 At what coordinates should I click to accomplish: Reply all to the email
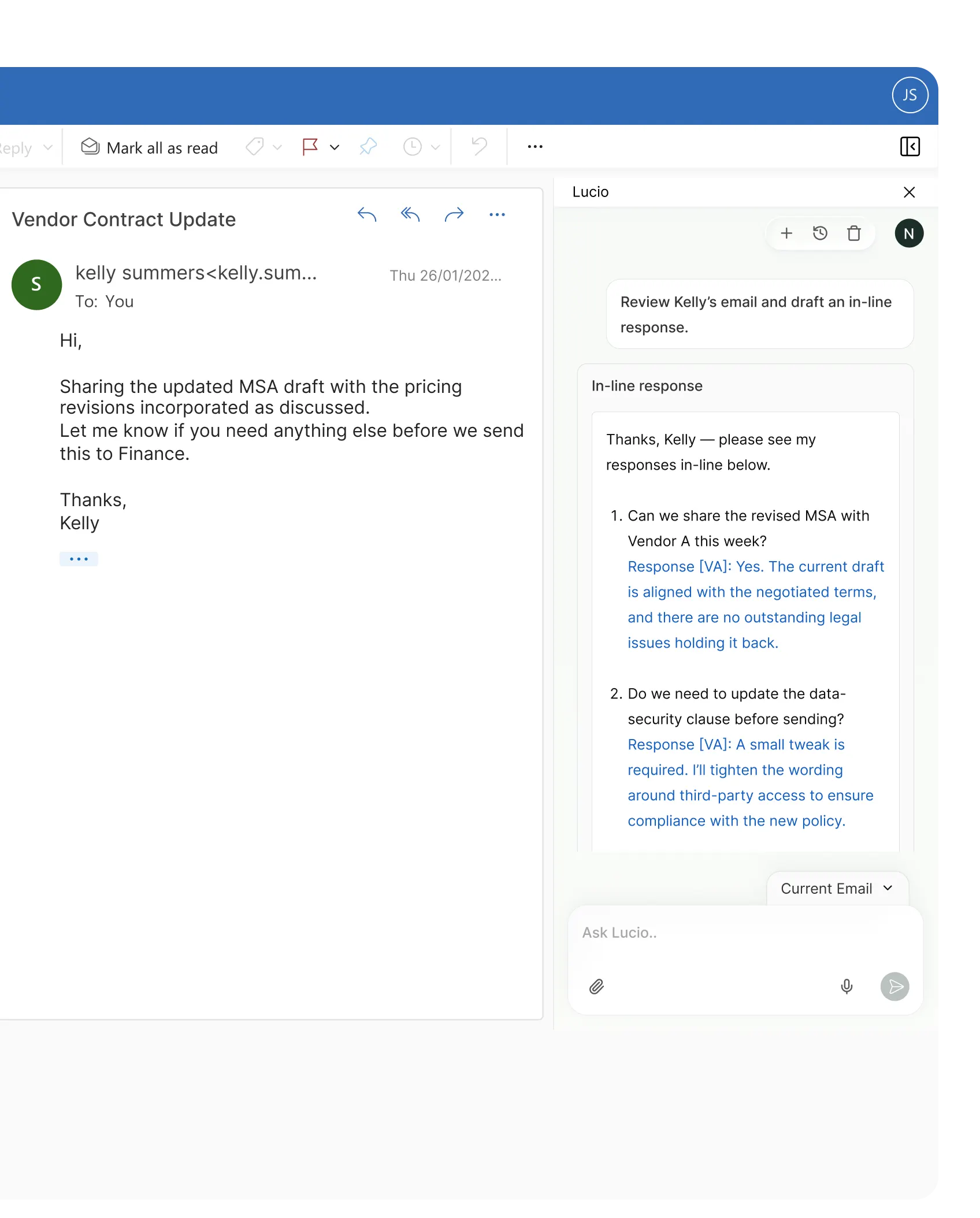410,214
